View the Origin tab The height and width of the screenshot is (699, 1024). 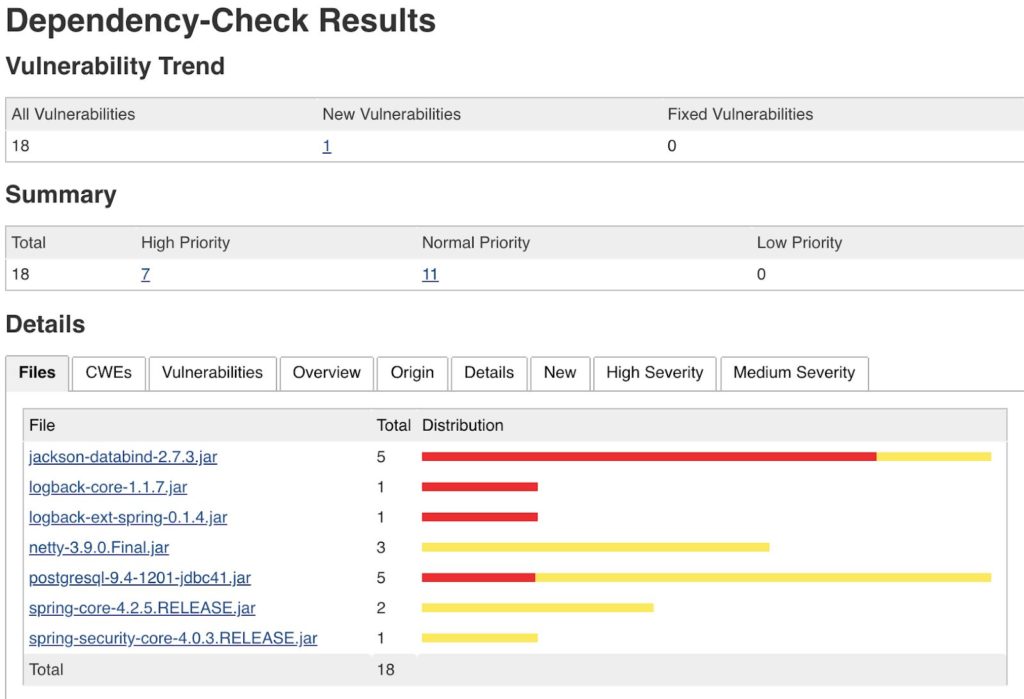pos(412,373)
